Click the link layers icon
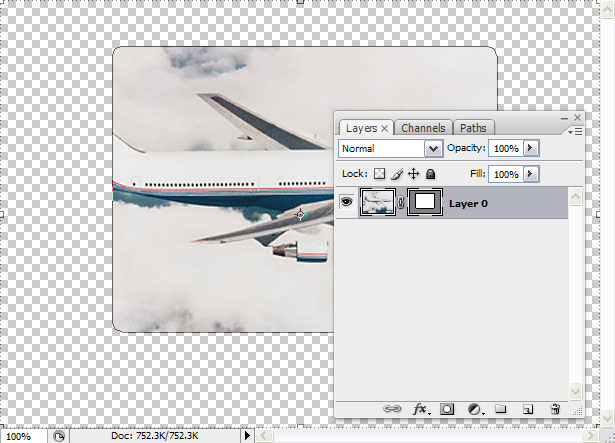Screen dimensions: 615x443 [394, 409]
